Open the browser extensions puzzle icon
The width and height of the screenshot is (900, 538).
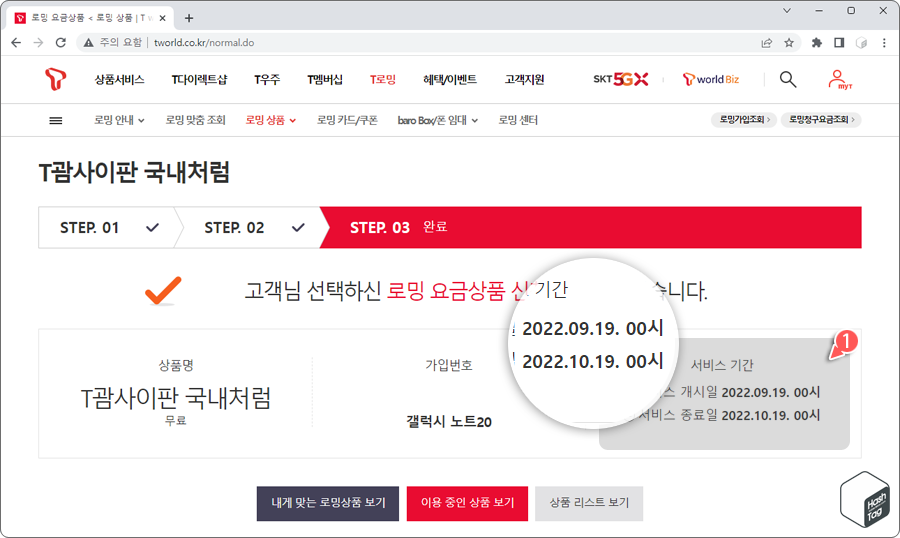coord(816,42)
